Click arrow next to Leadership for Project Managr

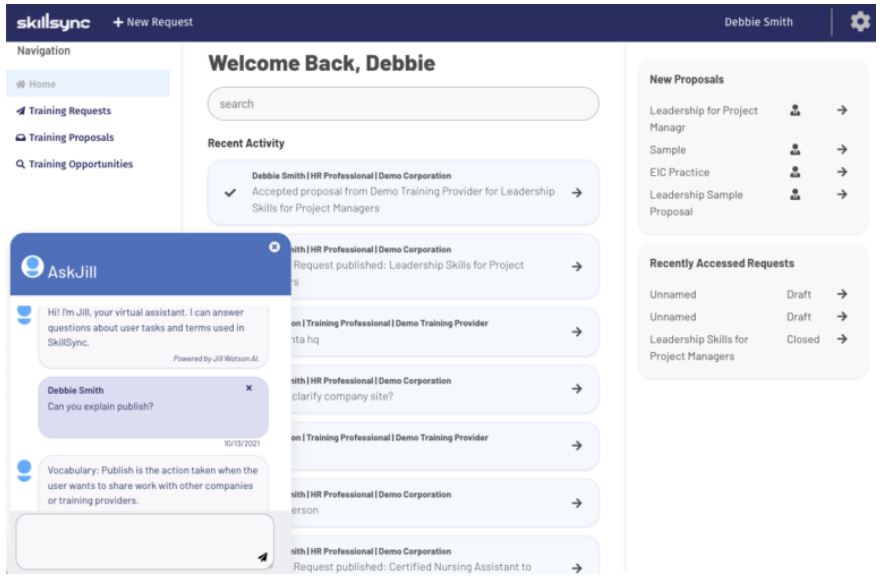843,111
